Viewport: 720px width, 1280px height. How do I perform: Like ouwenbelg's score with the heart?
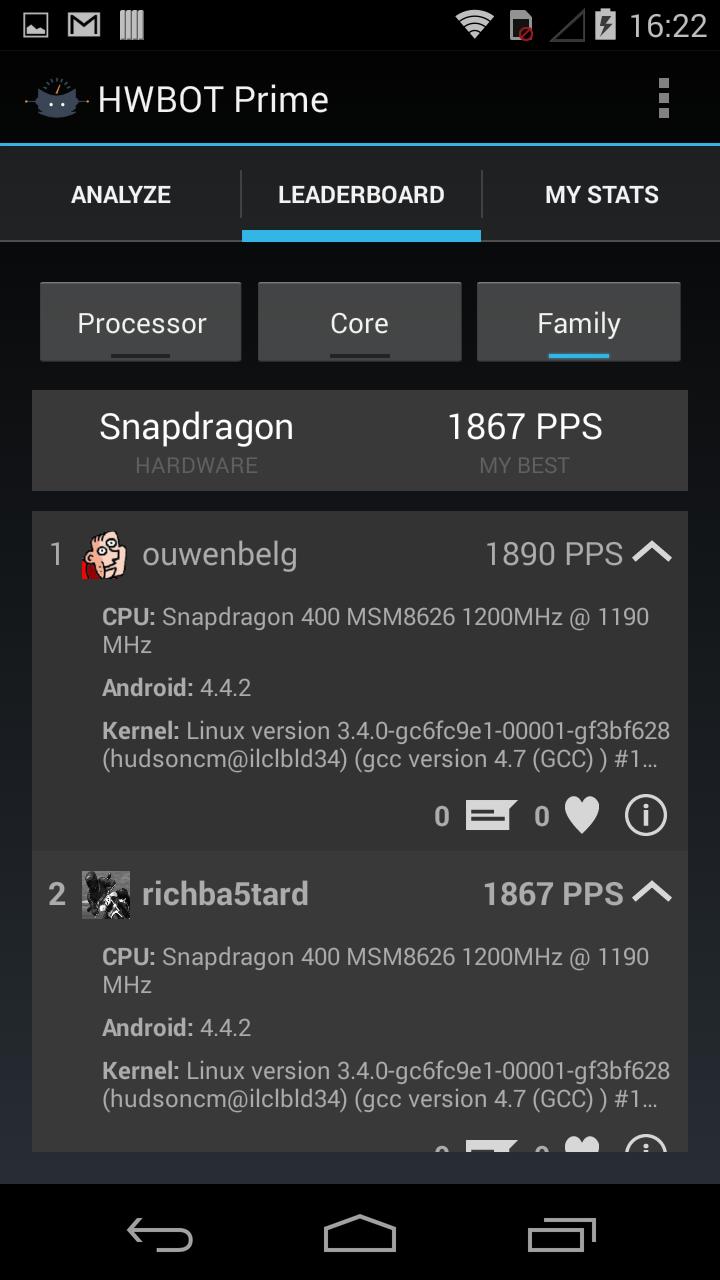[581, 816]
